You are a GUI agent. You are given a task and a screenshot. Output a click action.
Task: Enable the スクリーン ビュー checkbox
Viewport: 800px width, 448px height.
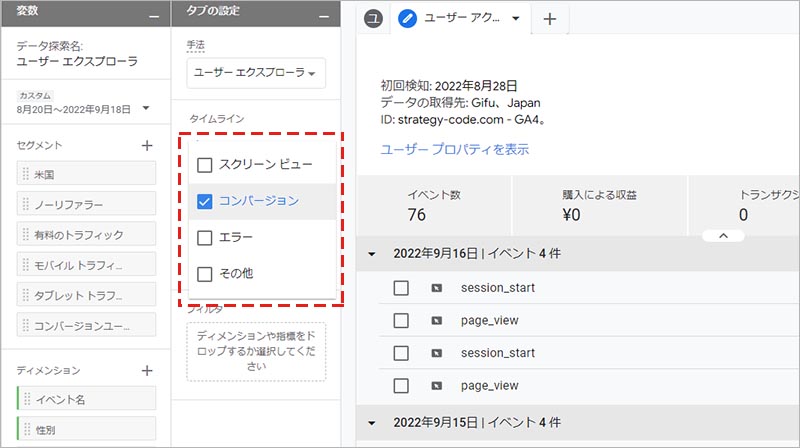click(x=205, y=165)
